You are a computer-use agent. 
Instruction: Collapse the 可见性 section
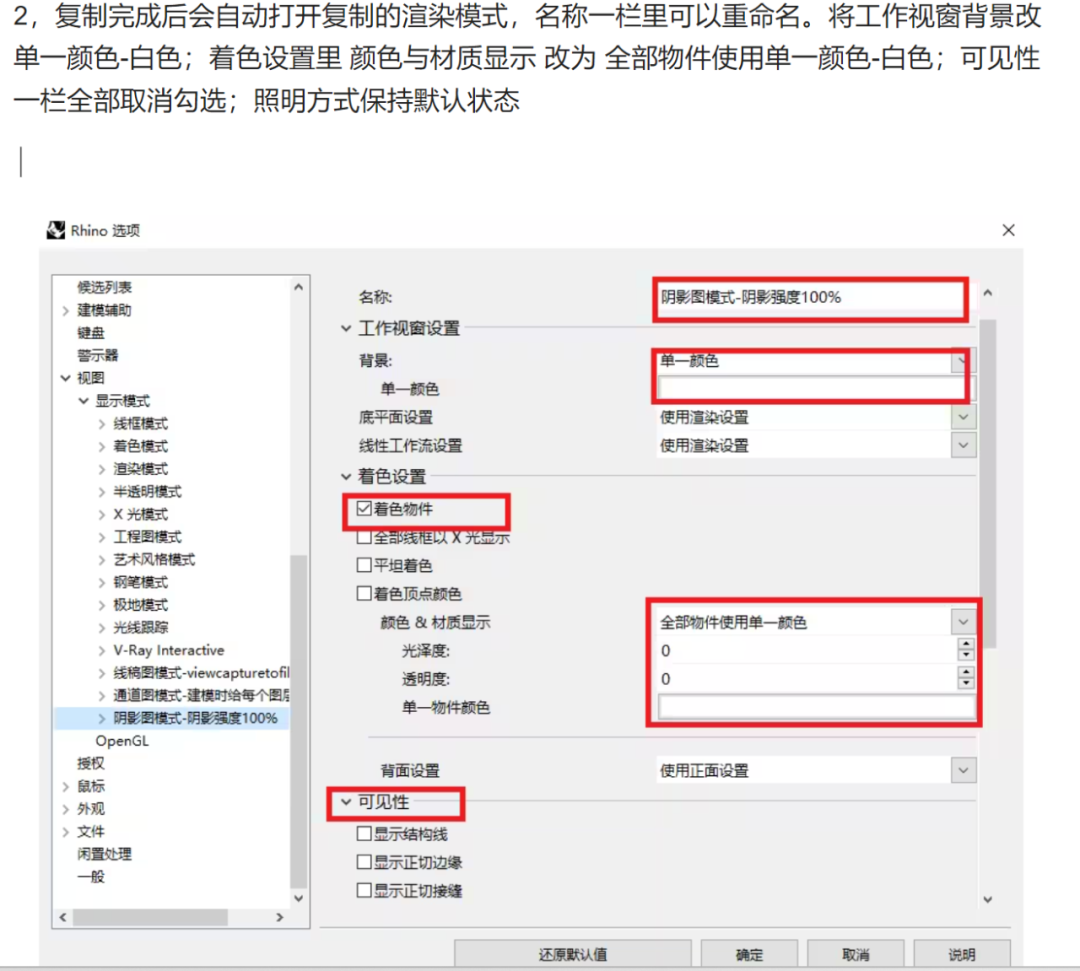[345, 803]
